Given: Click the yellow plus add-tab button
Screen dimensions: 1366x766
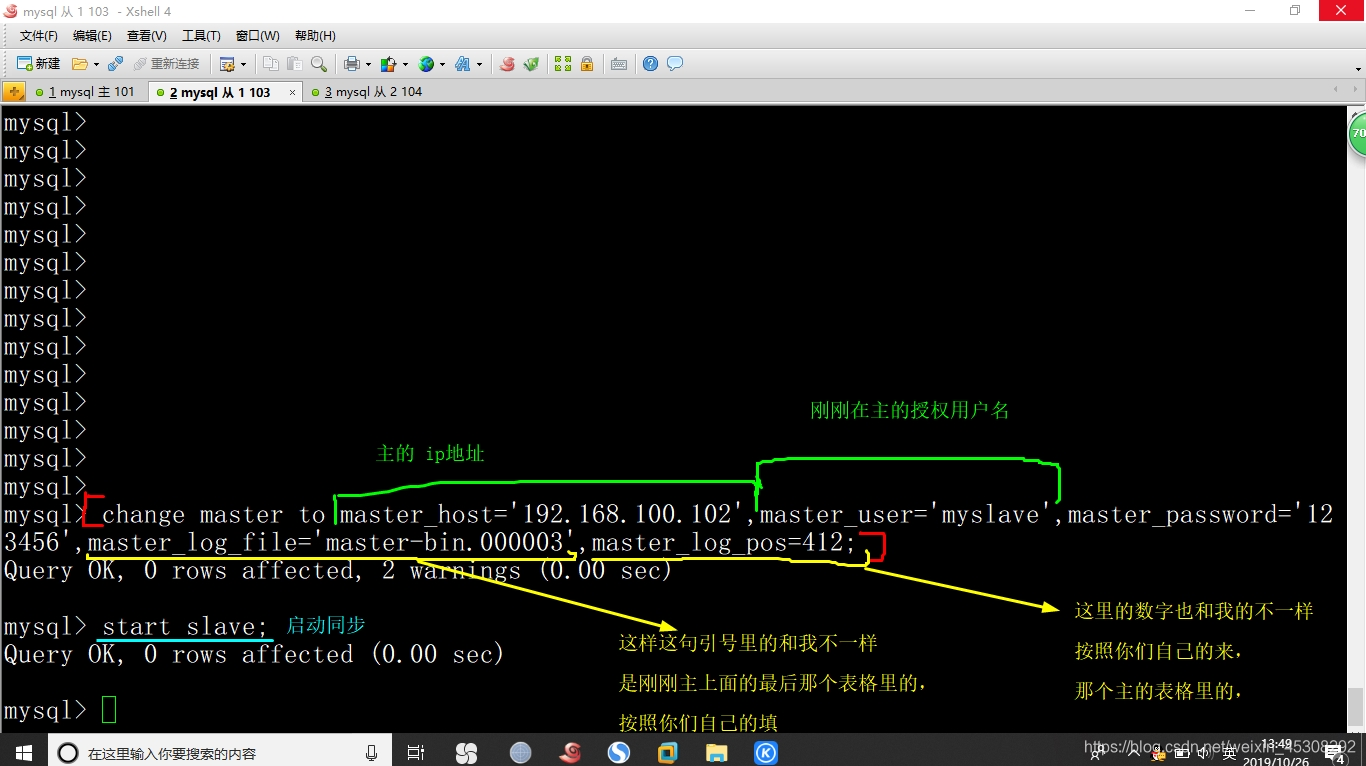Looking at the screenshot, I should coord(14,92).
